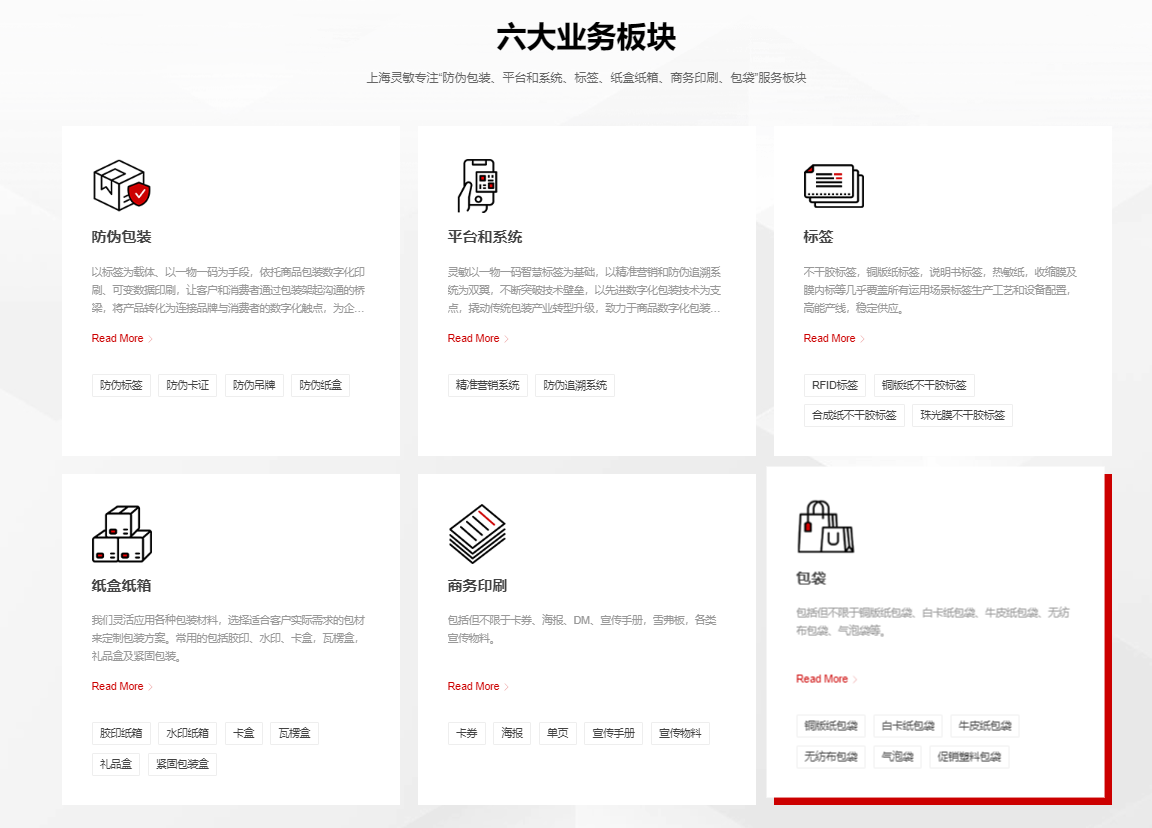Click the layered paper printing icon
This screenshot has height=828, width=1152.
[477, 533]
